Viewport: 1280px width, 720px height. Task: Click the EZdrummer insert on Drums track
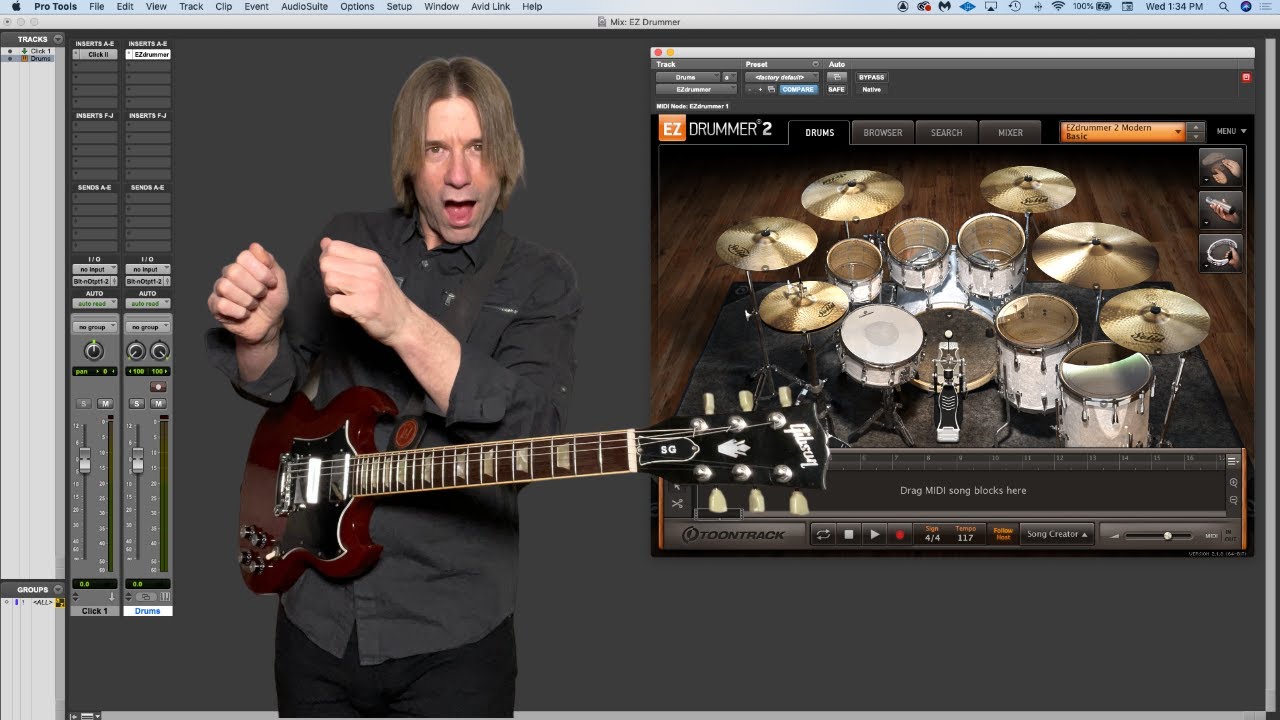point(147,55)
